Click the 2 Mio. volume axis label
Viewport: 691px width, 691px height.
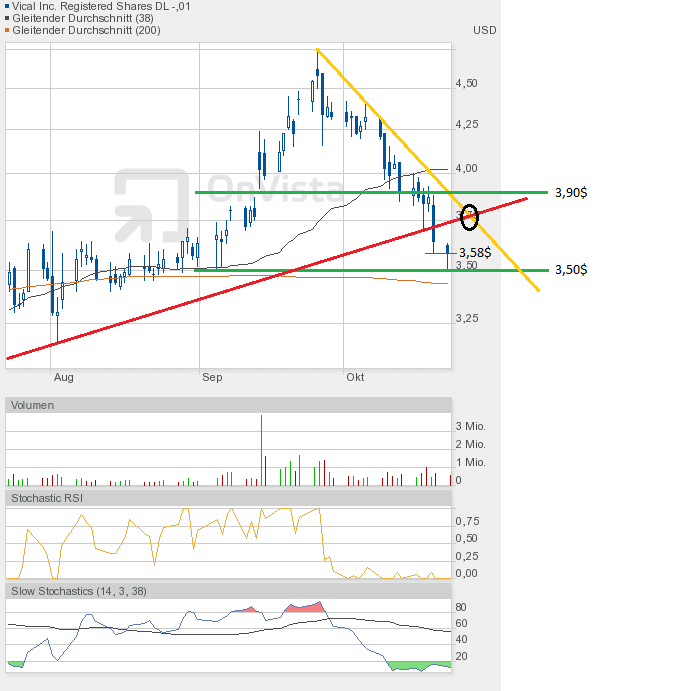470,444
